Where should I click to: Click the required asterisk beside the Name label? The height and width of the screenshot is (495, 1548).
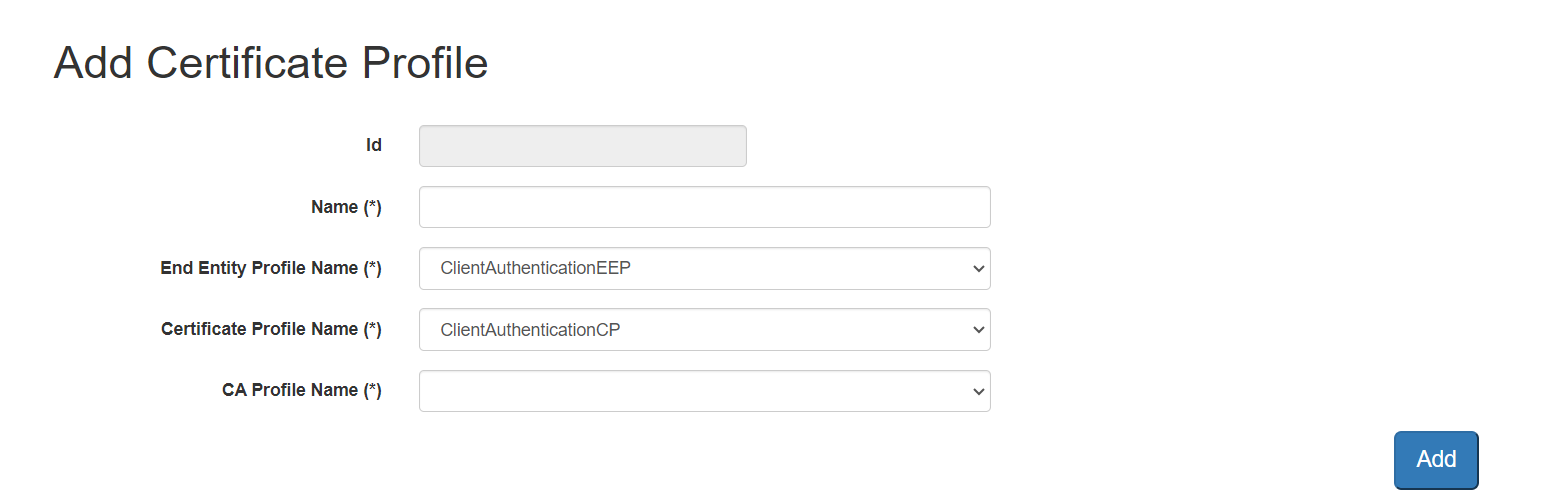point(372,207)
